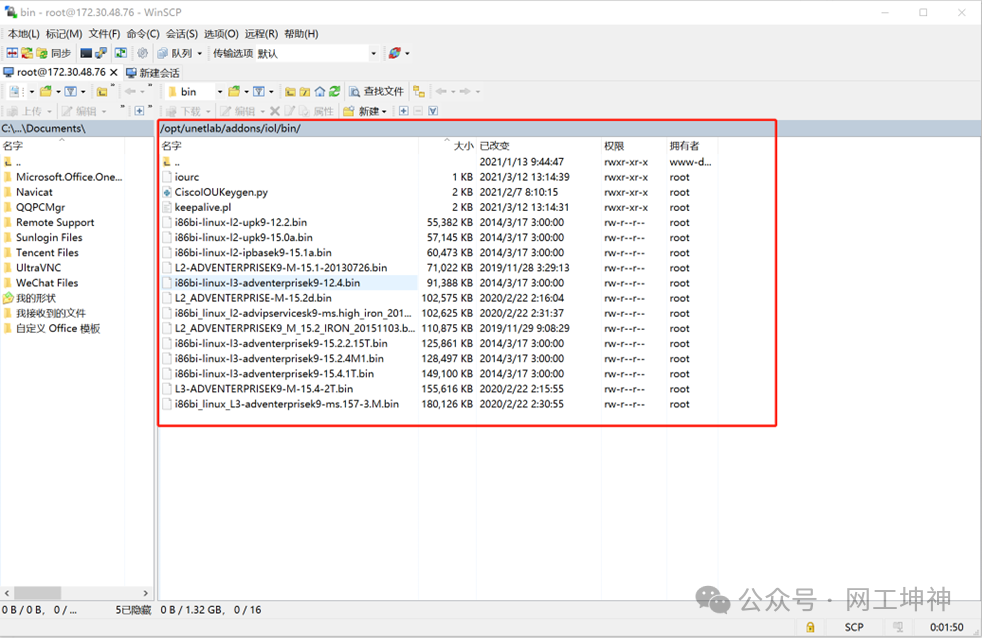Click the local drive selector icon
This screenshot has height=638, width=982.
coord(15,91)
